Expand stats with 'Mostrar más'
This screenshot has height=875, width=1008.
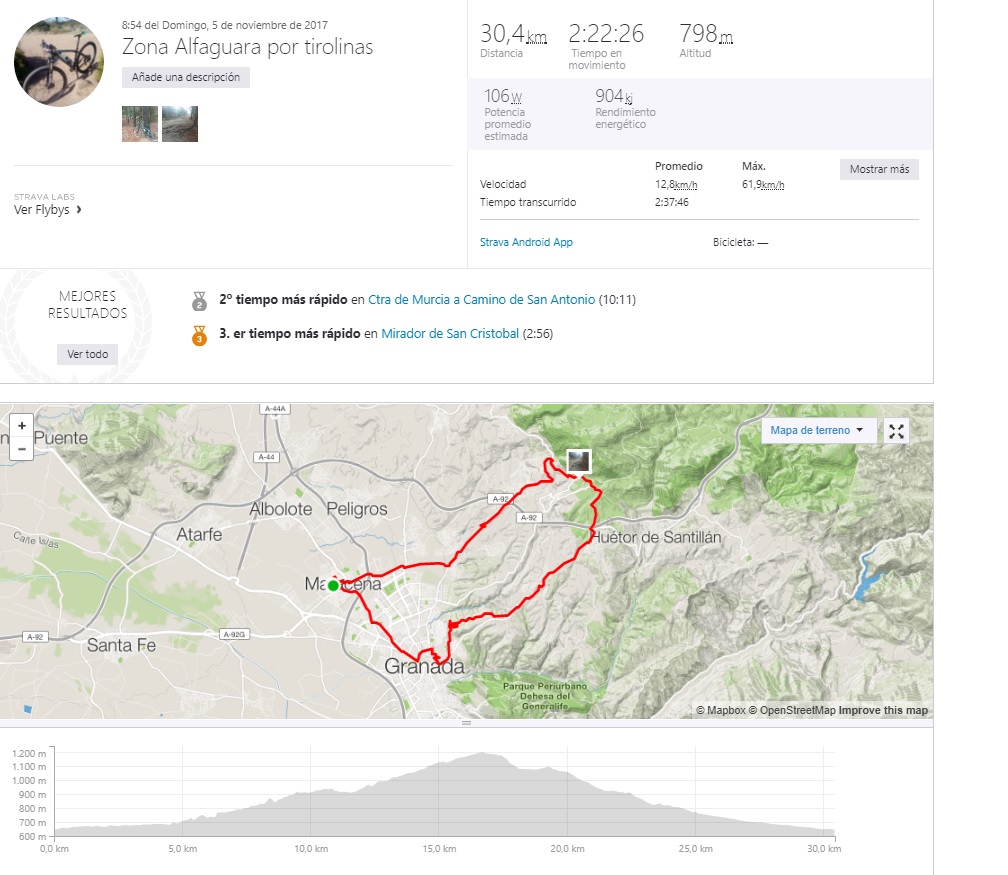878,169
